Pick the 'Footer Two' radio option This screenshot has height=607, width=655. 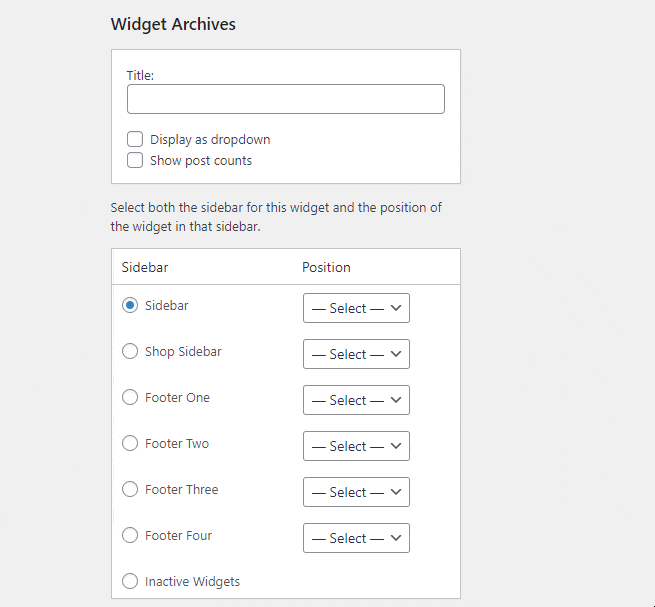(130, 444)
